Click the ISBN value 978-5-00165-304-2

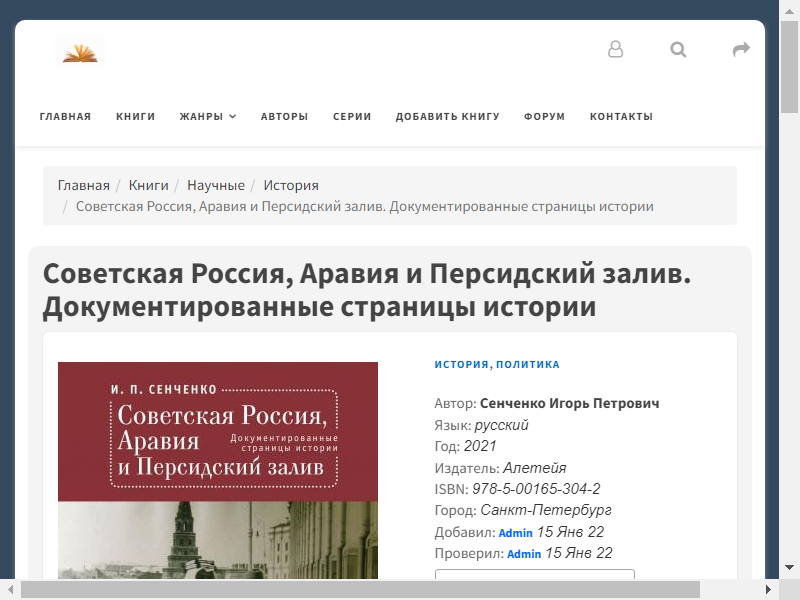(x=536, y=489)
